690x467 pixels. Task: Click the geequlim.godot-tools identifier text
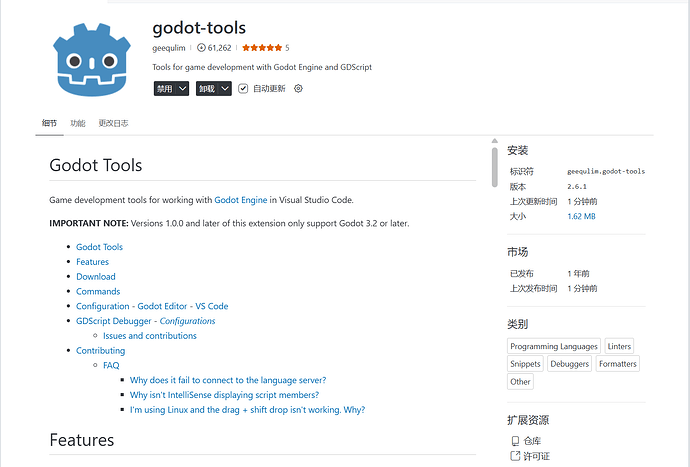(x=606, y=171)
